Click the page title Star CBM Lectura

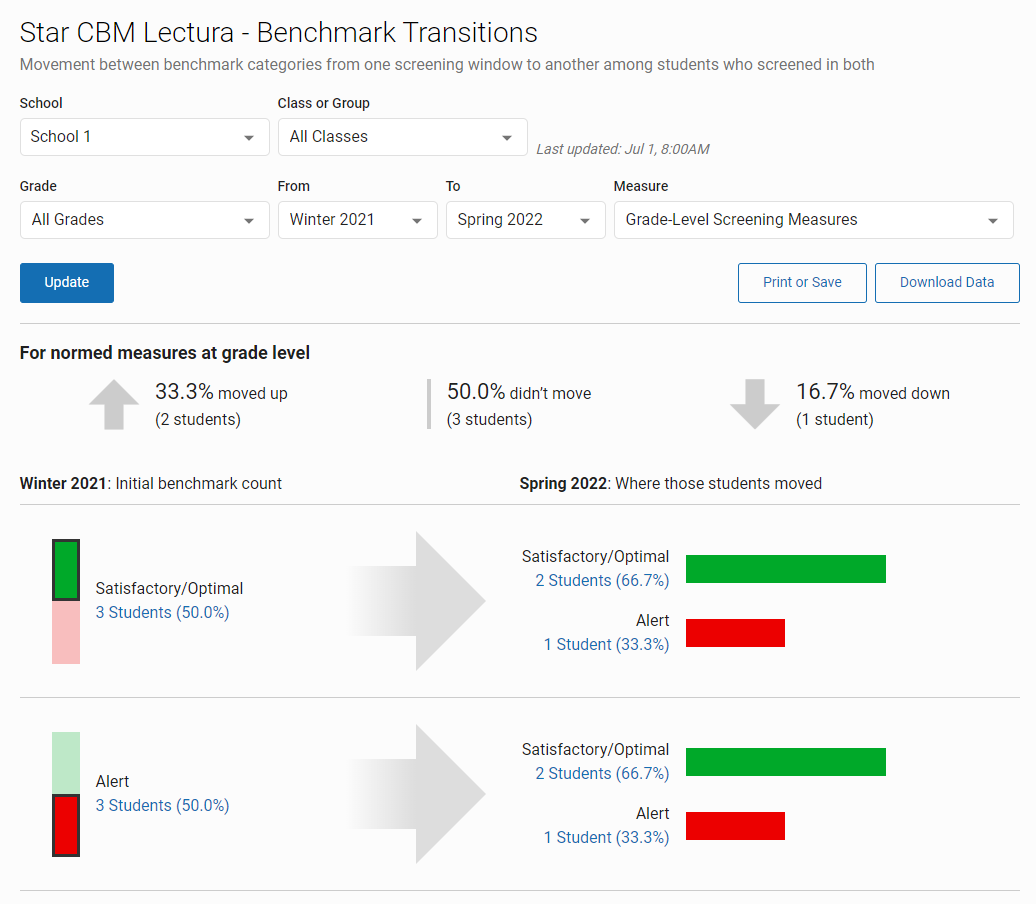coord(279,32)
